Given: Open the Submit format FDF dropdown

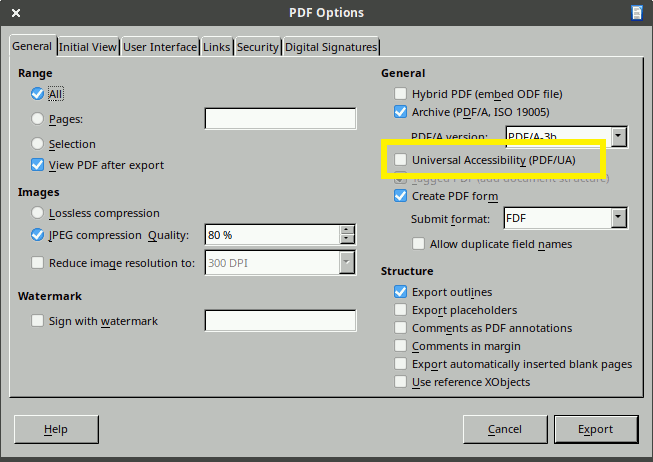Looking at the screenshot, I should (x=618, y=218).
